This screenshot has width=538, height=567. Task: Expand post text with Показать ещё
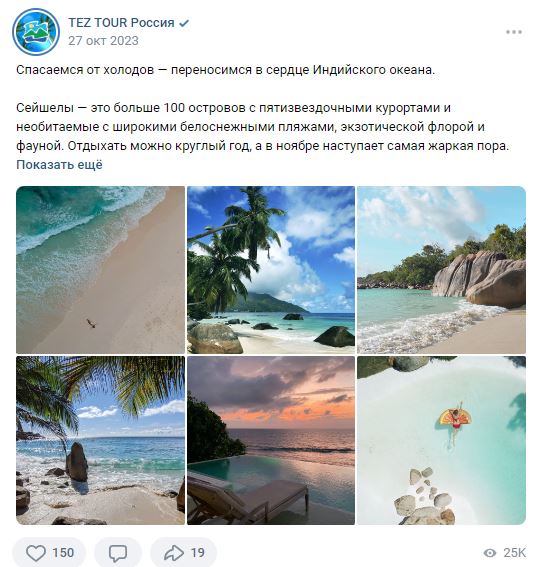coord(59,165)
